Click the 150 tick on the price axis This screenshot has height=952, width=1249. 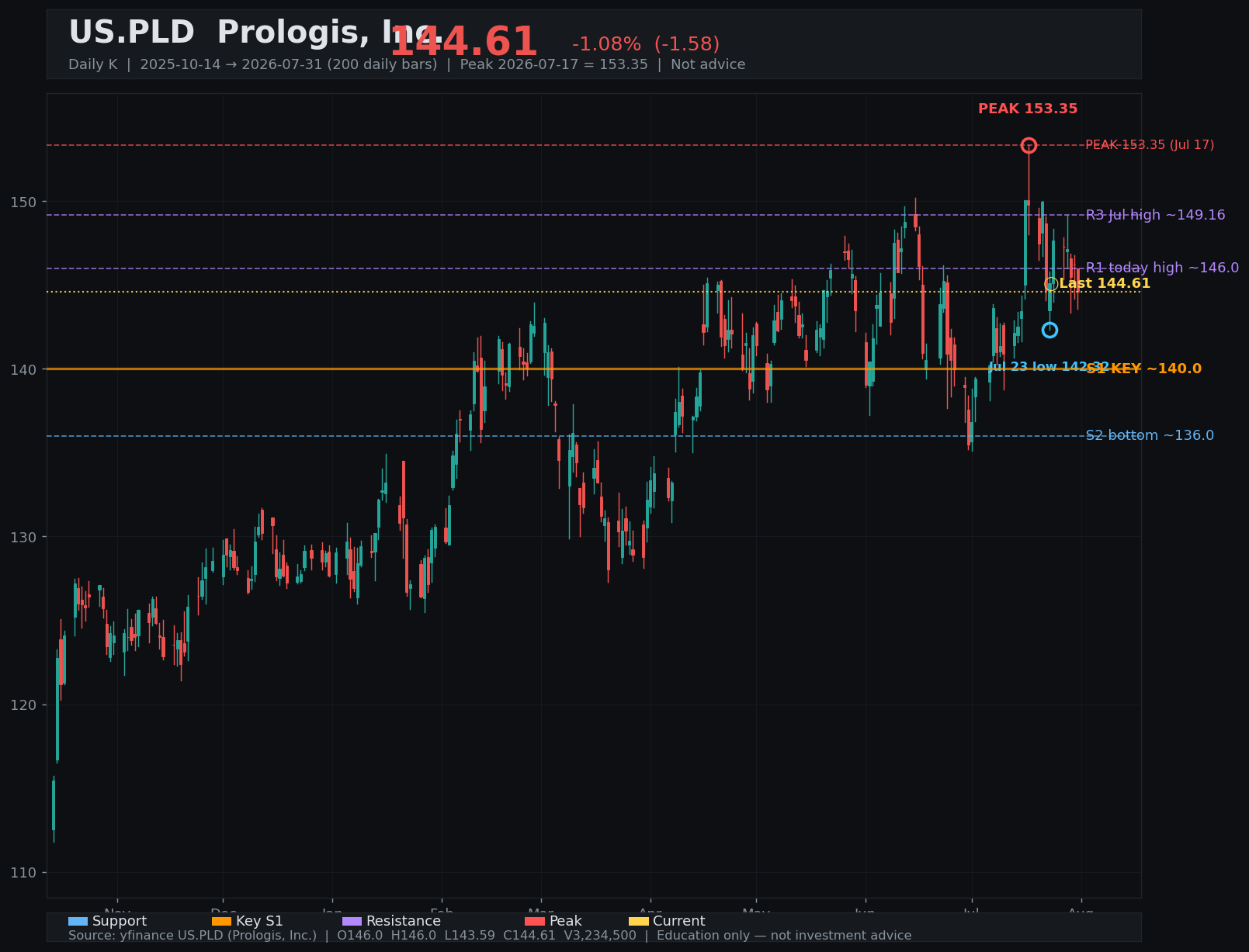25,202
